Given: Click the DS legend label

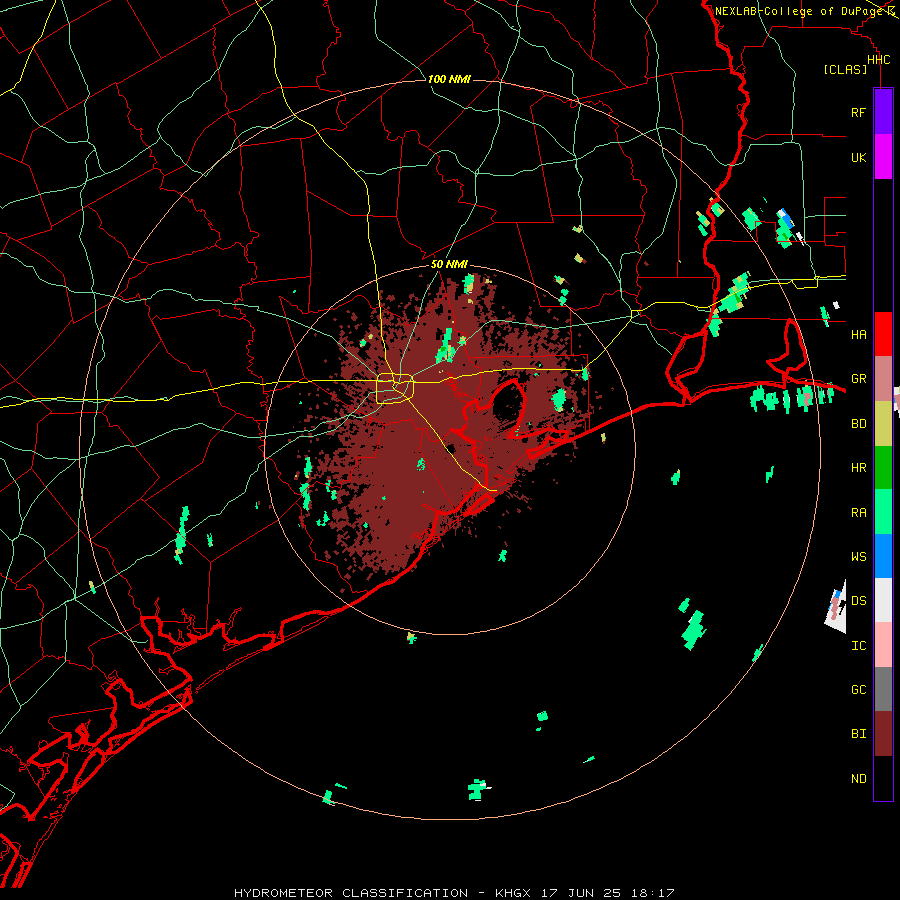Looking at the screenshot, I should (858, 601).
